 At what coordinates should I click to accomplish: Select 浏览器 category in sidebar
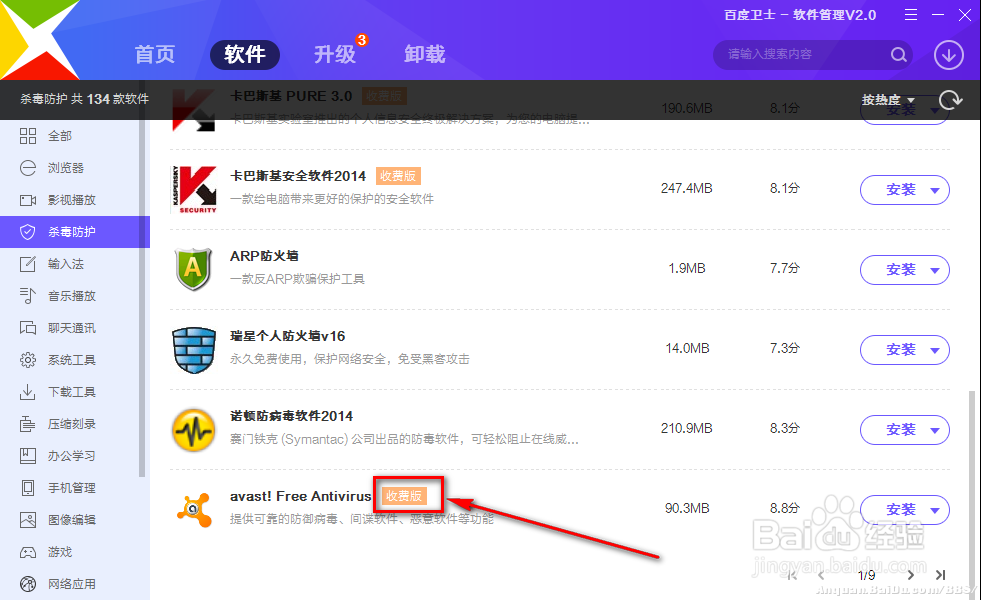coord(75,168)
